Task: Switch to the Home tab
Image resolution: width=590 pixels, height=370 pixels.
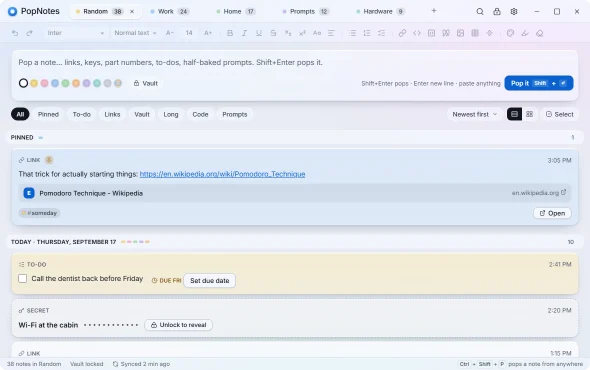Action: (236, 12)
